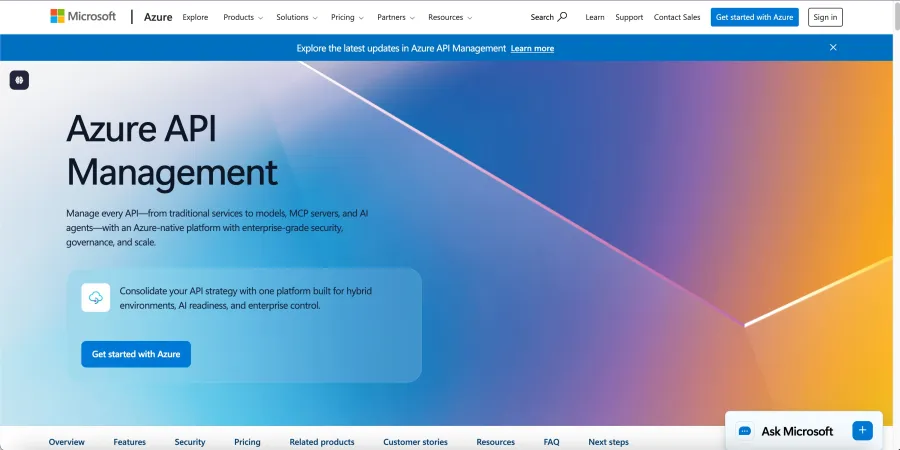Open the Ask Microsoft chat bubble icon
This screenshot has width=900, height=450.
pos(745,431)
